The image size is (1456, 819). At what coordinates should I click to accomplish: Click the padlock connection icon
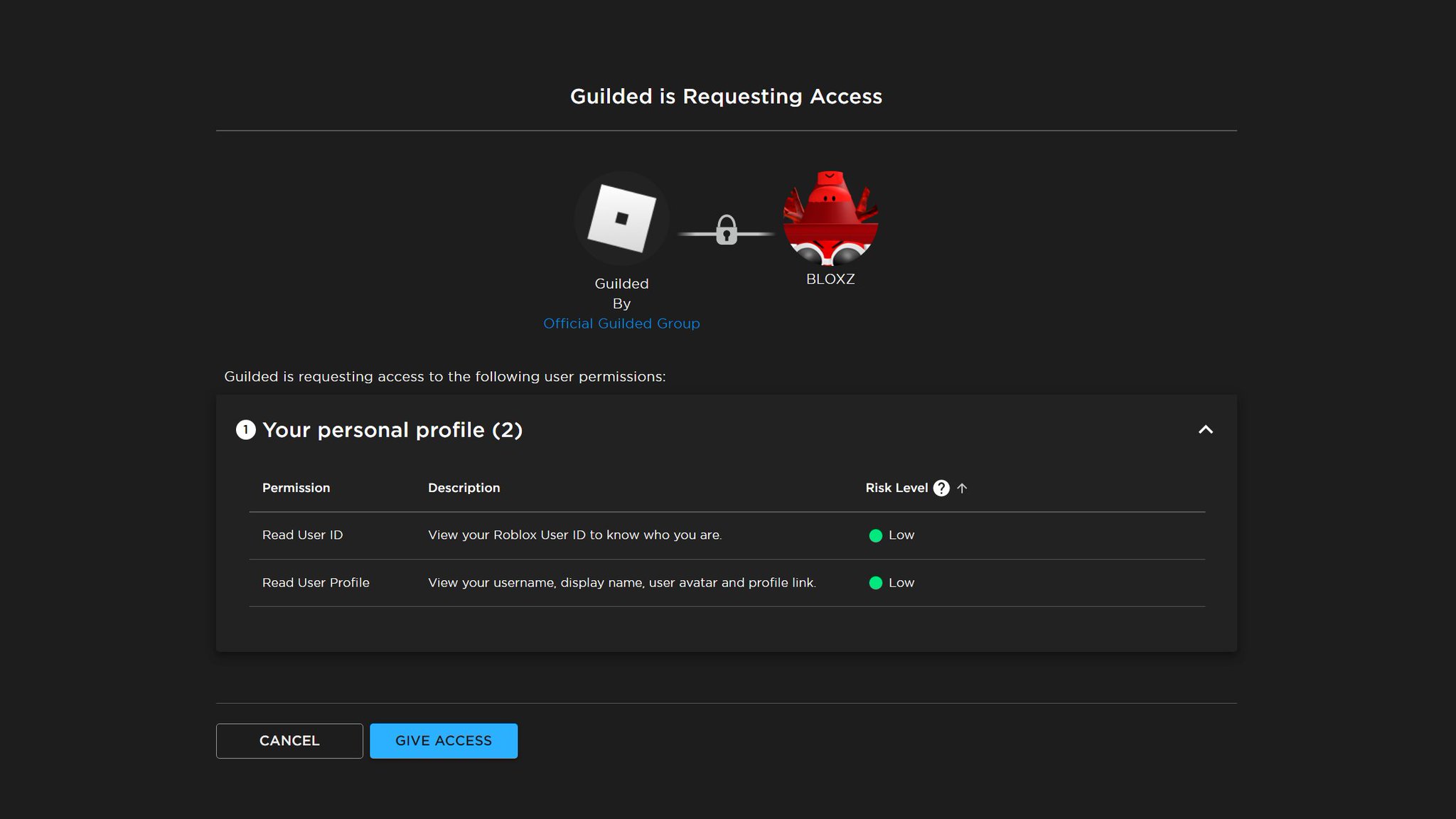click(726, 230)
